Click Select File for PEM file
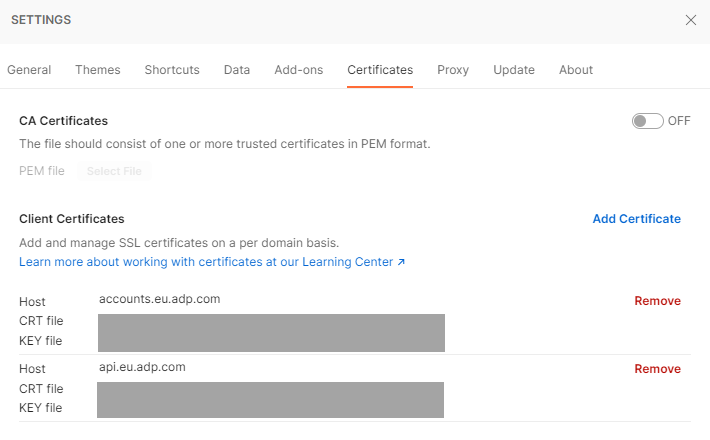Viewport: 710px width, 440px height. pos(114,172)
